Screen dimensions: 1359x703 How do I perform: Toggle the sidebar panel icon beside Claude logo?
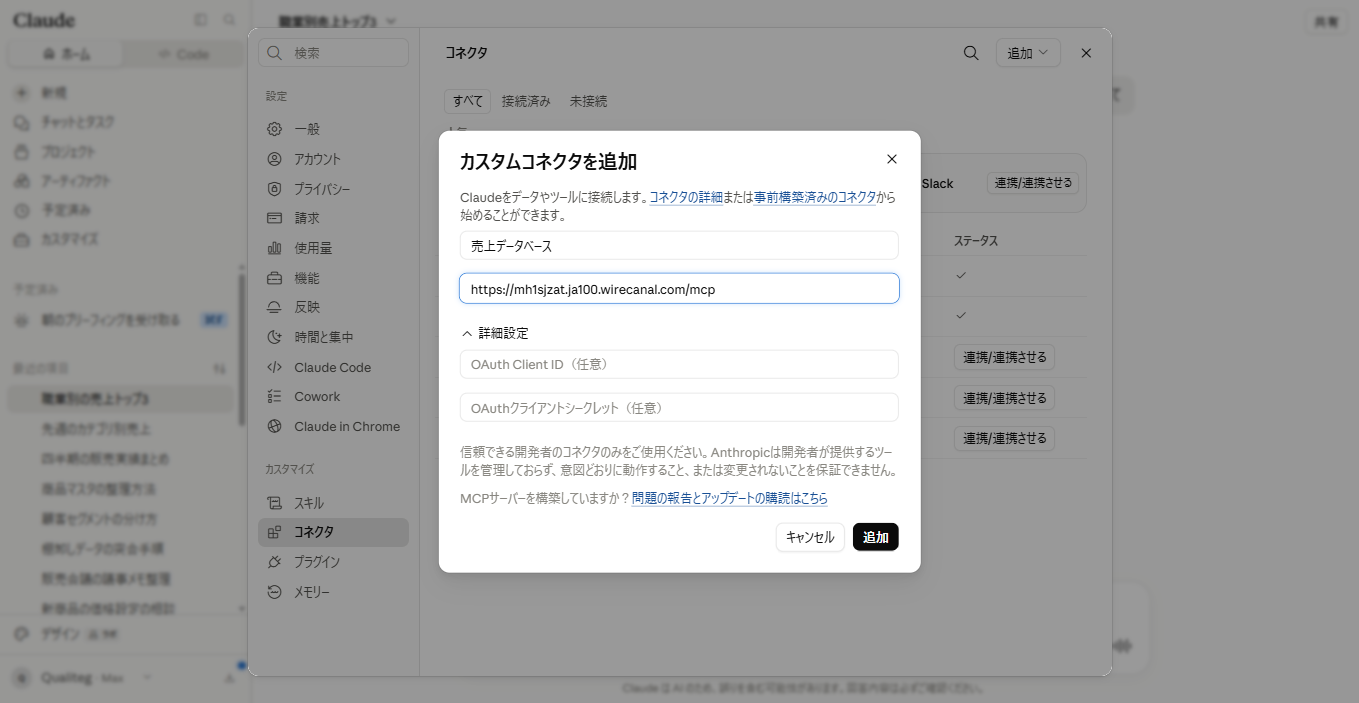click(201, 20)
